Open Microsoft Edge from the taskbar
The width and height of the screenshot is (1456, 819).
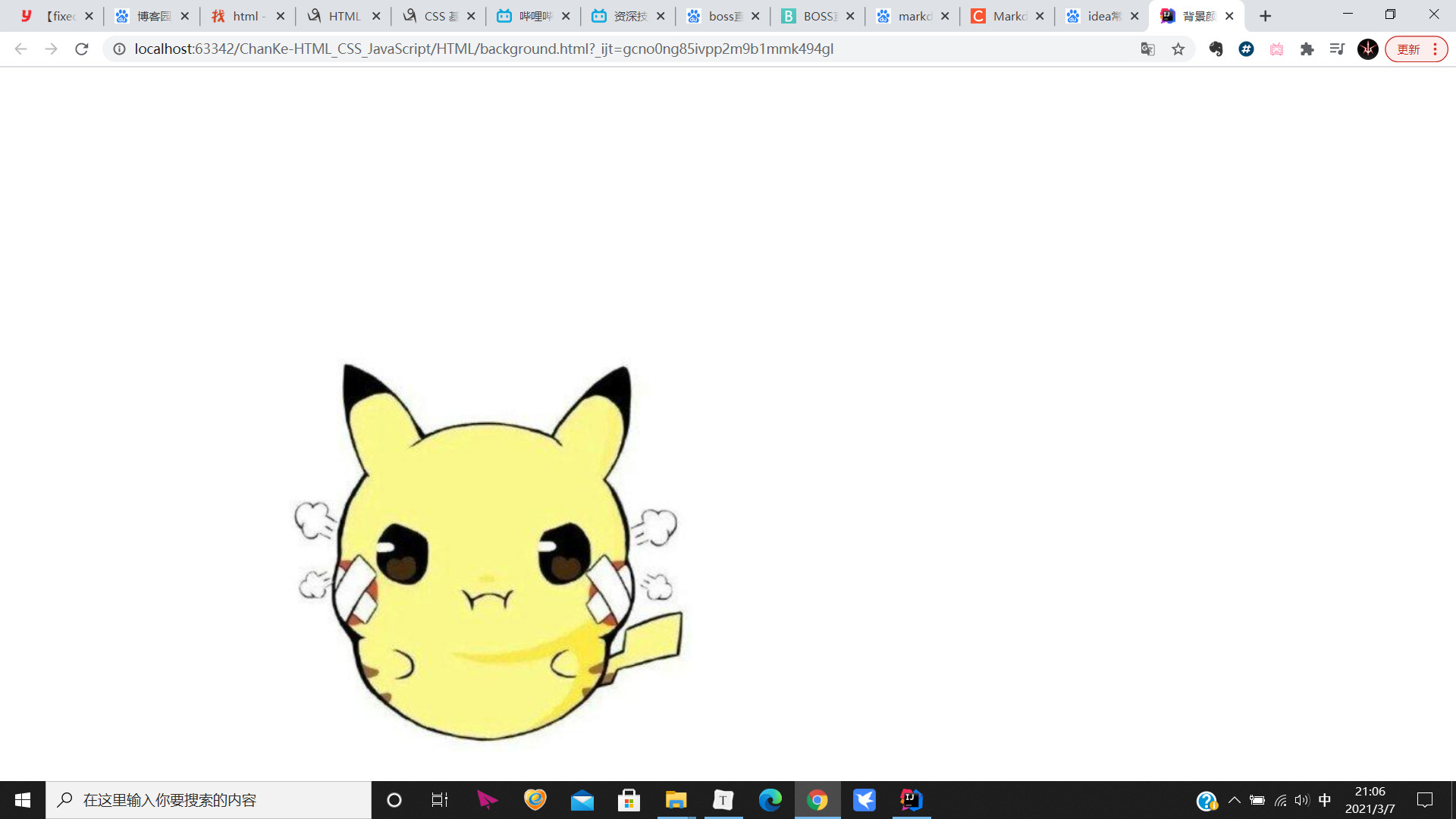[770, 800]
